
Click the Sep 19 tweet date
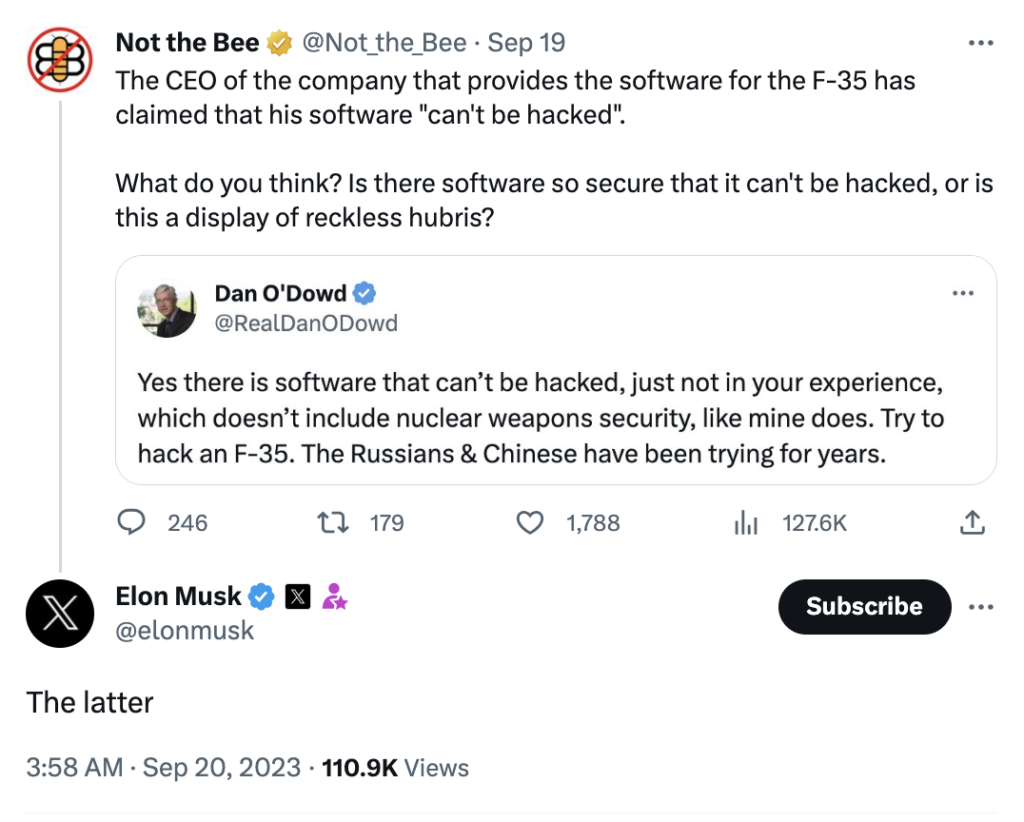click(x=526, y=43)
